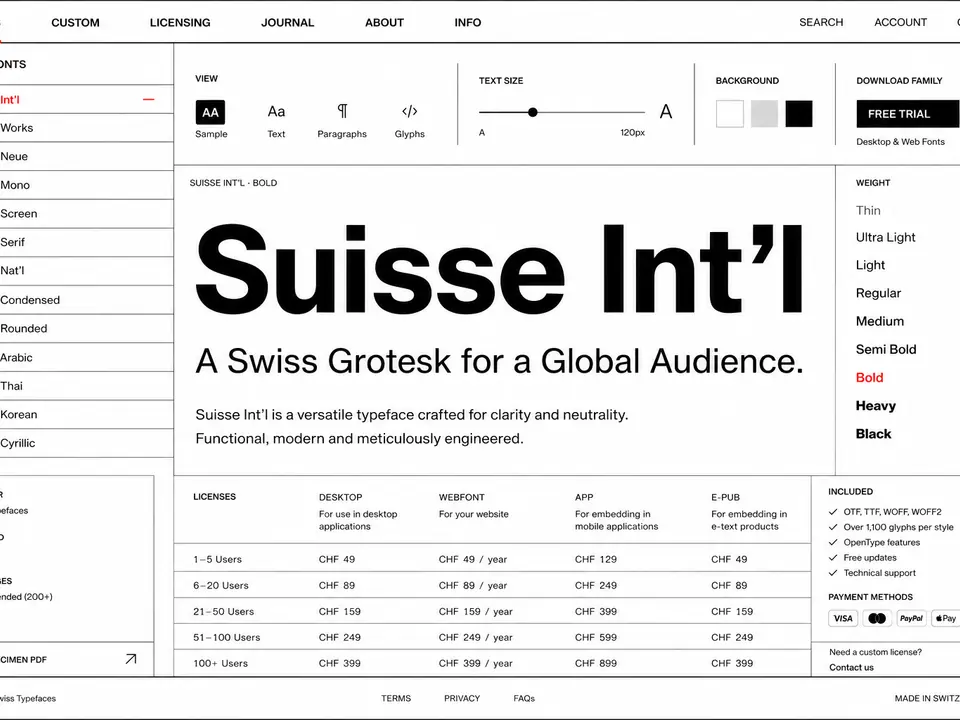Collapse the Int'l family with minus icon
The height and width of the screenshot is (720, 960).
coord(148,99)
